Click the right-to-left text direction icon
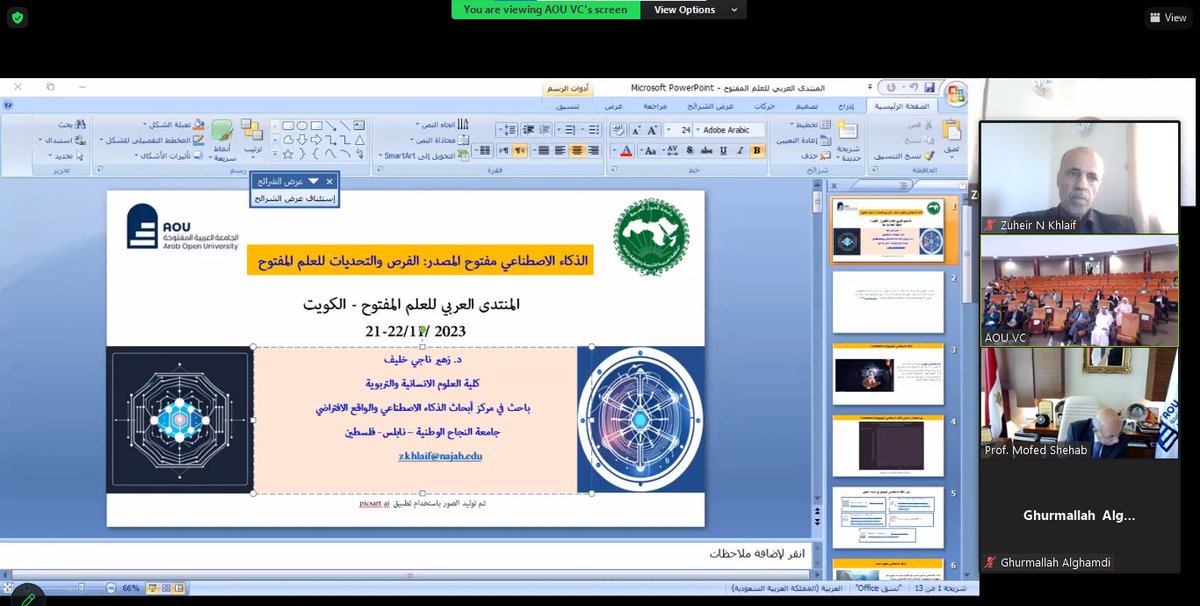This screenshot has width=1200, height=606. (x=520, y=150)
